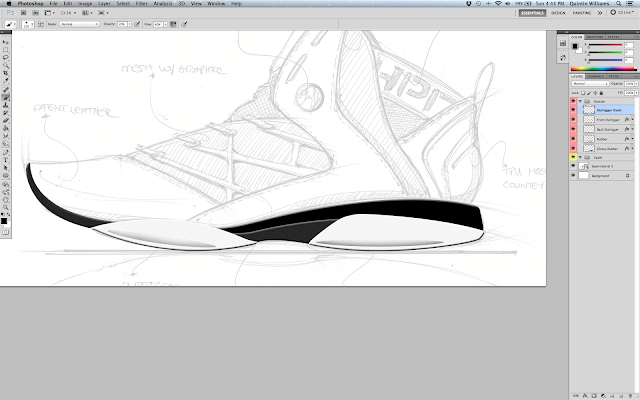Expand Front Outrigger layer effects
The width and height of the screenshot is (640, 400).
click(x=633, y=120)
